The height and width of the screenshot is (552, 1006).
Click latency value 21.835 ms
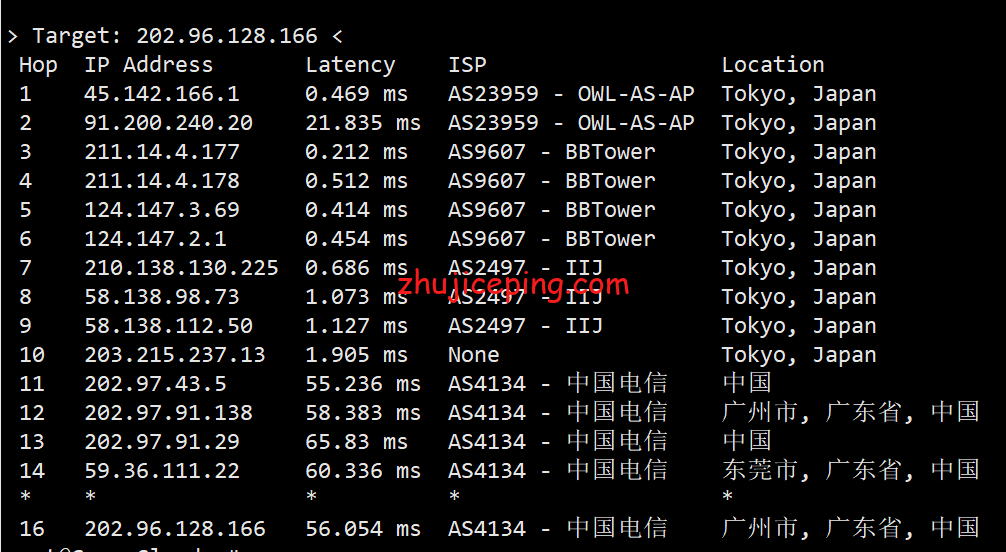coord(362,123)
